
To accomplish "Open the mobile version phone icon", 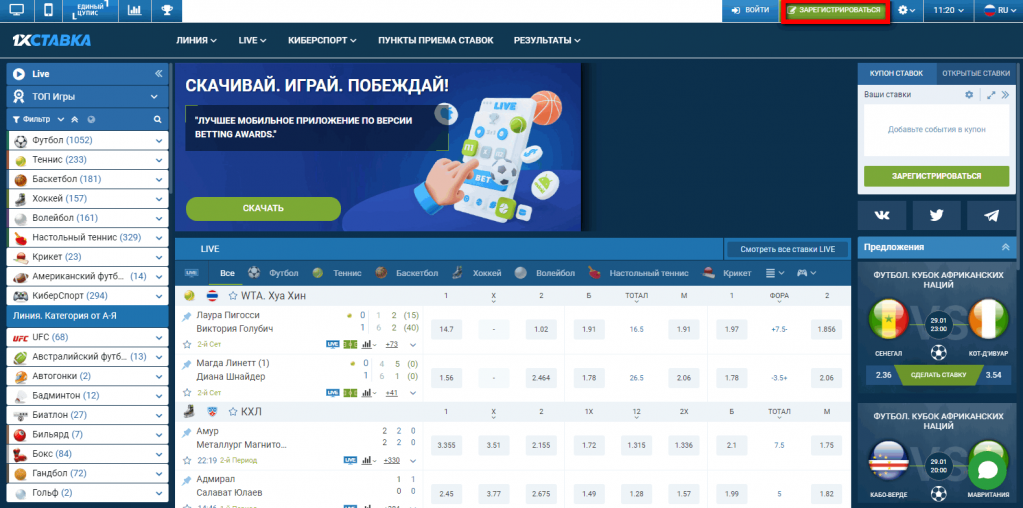I will click(48, 10).
